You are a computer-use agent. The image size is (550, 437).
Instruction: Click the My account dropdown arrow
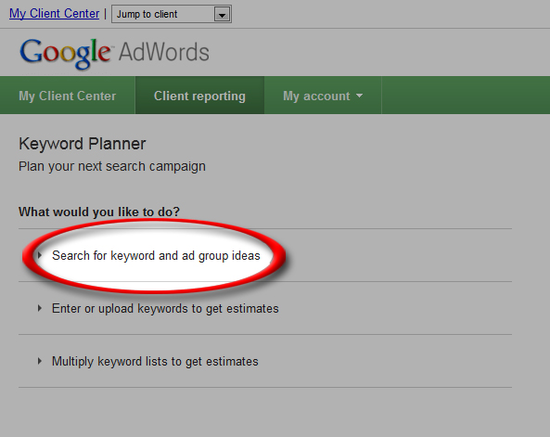[359, 95]
